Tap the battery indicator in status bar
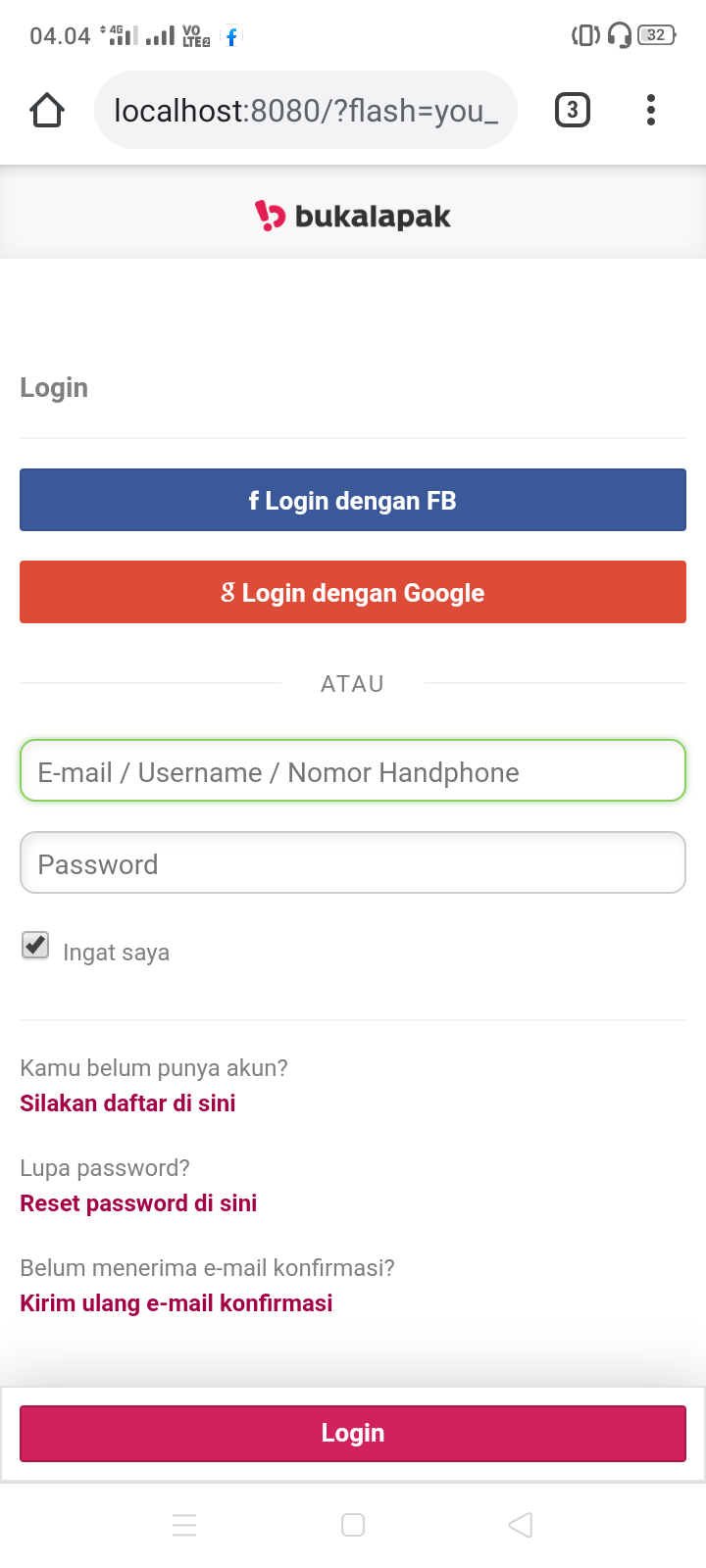The height and width of the screenshot is (1568, 706). click(656, 36)
